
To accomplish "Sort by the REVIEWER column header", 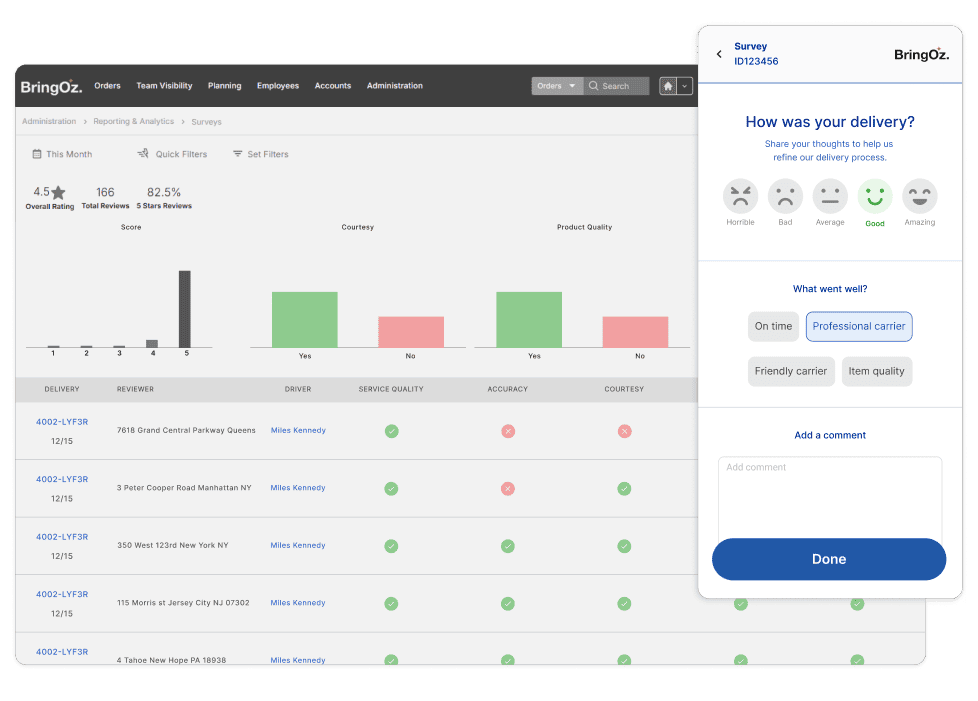I will 135,389.
